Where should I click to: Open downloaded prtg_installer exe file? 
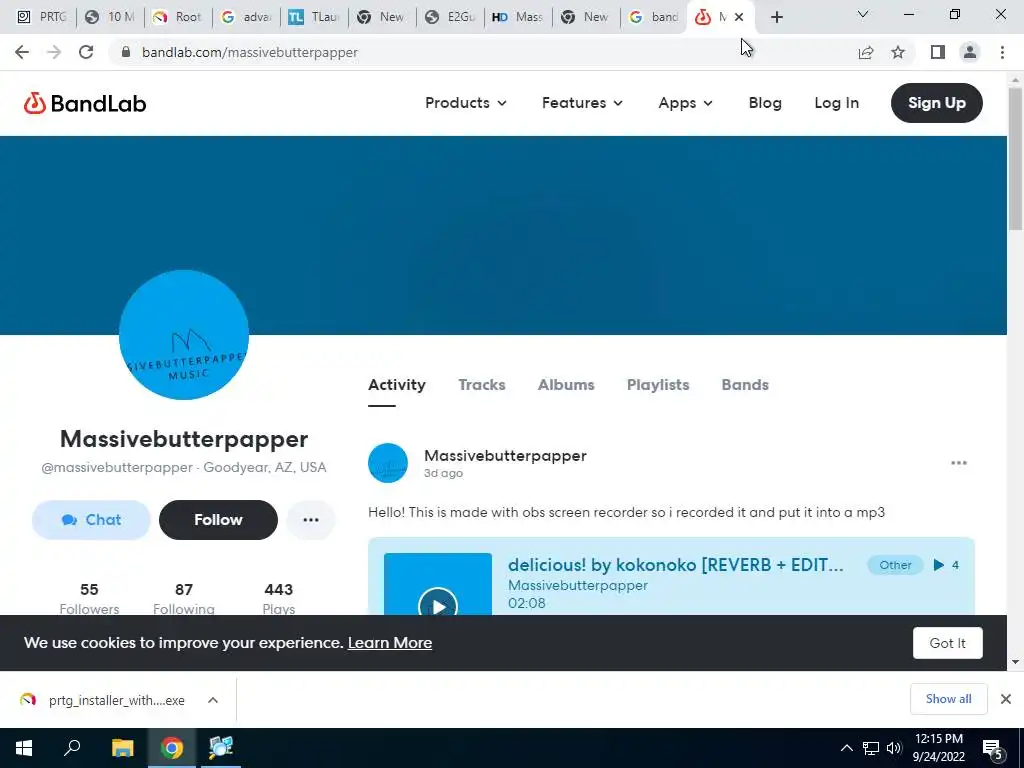[103, 700]
